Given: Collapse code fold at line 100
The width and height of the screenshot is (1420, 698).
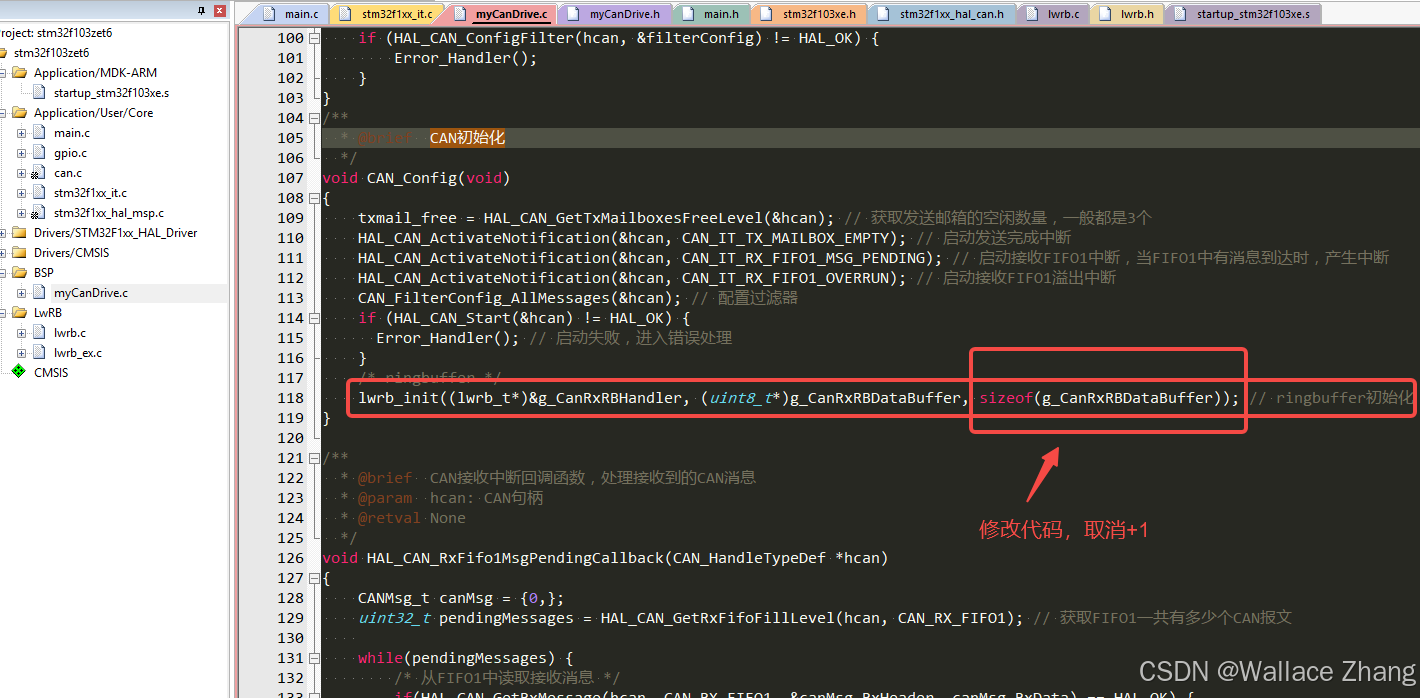Looking at the screenshot, I should 315,38.
